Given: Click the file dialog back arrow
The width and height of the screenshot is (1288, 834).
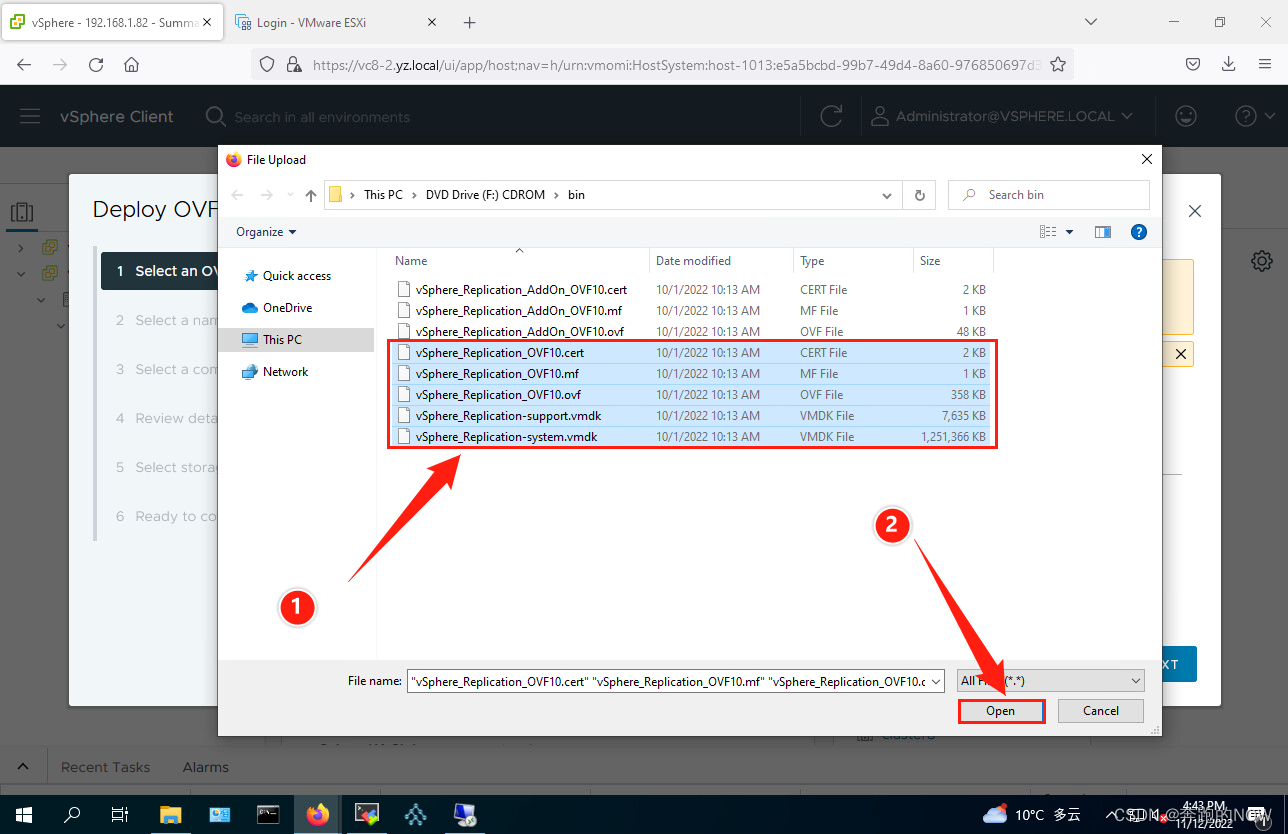Looking at the screenshot, I should click(237, 195).
